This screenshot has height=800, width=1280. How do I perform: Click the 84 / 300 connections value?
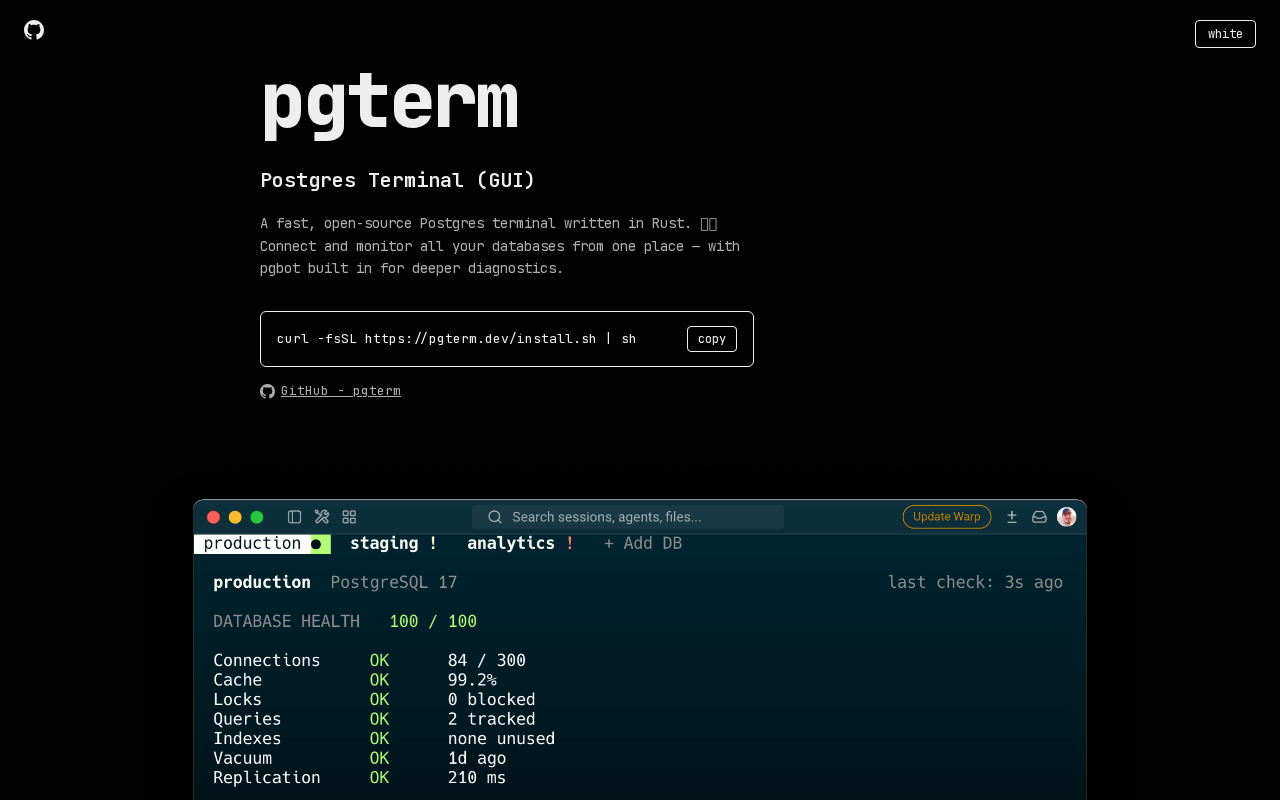(487, 661)
